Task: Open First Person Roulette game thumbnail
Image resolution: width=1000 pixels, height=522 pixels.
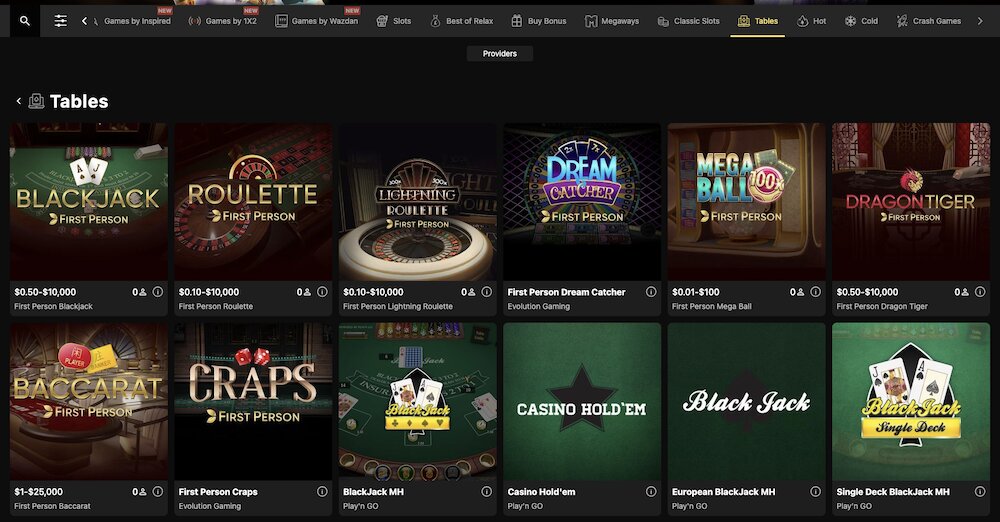Action: click(x=253, y=202)
